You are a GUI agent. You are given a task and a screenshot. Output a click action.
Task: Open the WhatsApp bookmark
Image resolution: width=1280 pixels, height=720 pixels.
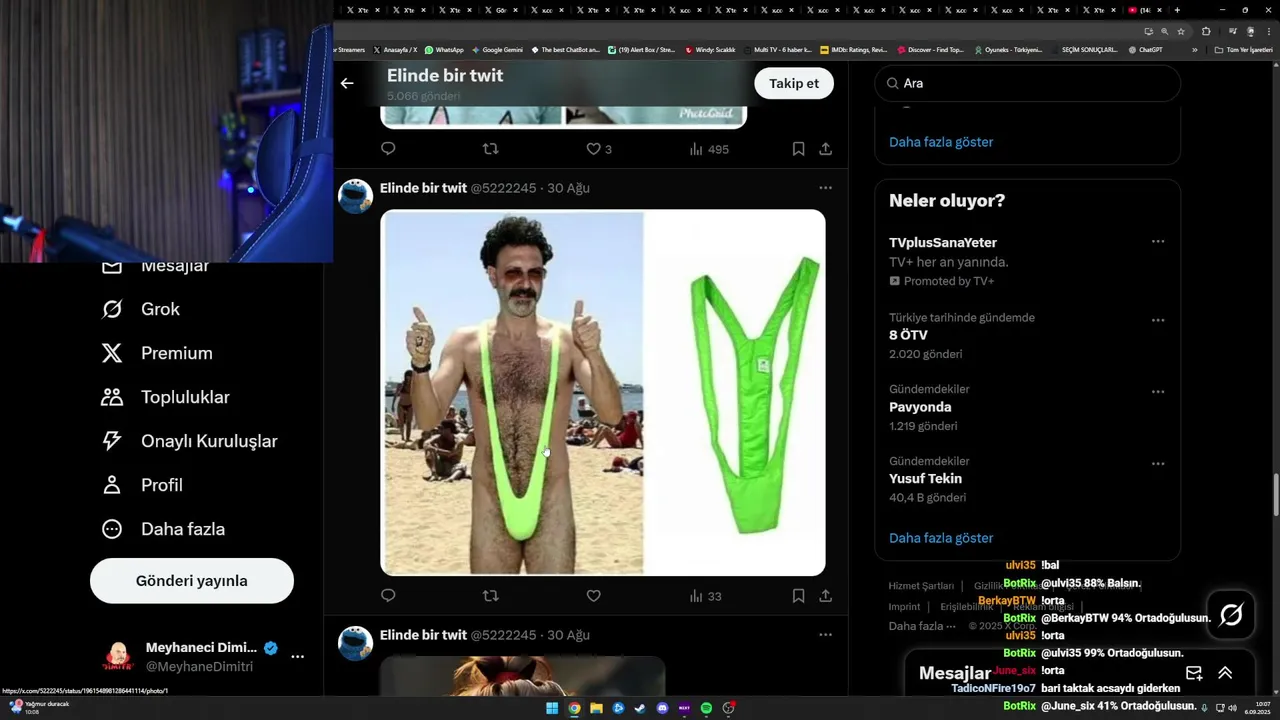pyautogui.click(x=444, y=49)
